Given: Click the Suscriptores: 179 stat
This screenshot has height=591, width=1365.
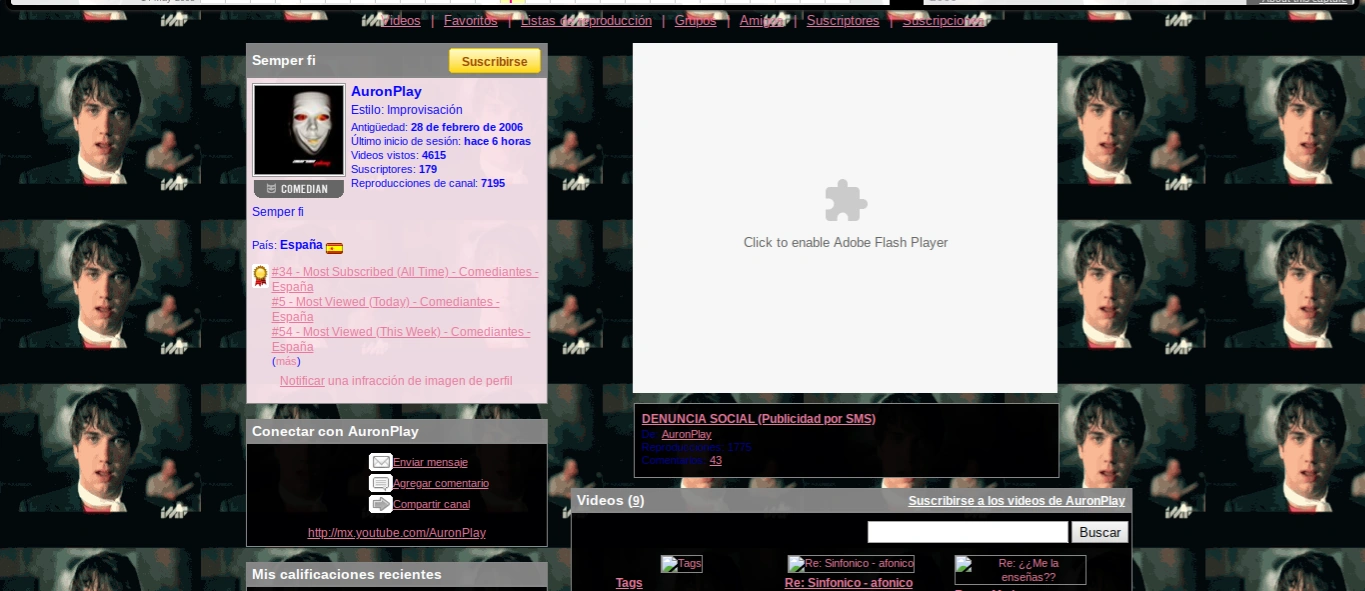Looking at the screenshot, I should [394, 169].
